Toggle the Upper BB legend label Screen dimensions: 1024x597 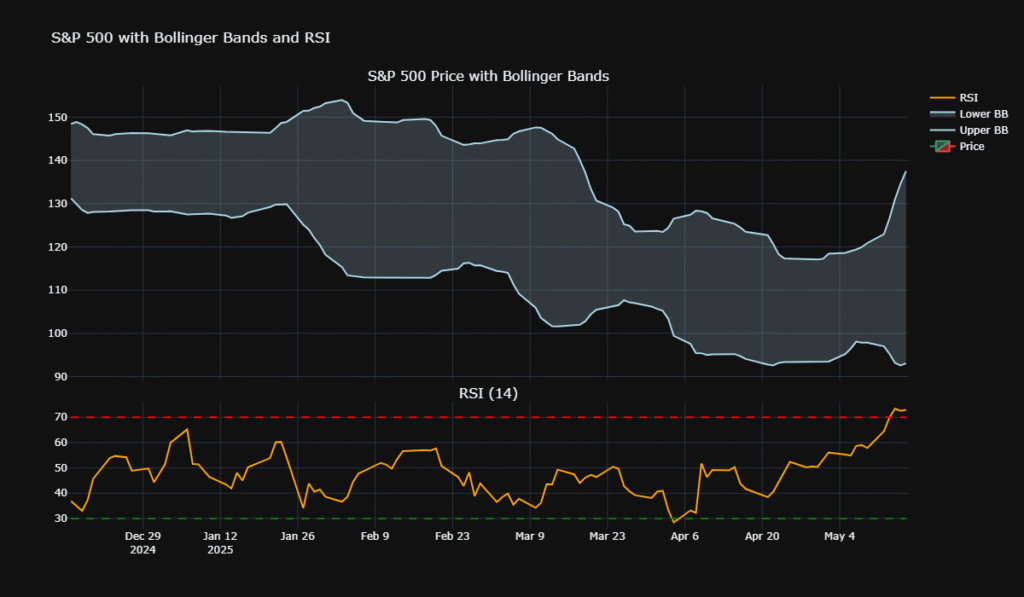coord(983,130)
